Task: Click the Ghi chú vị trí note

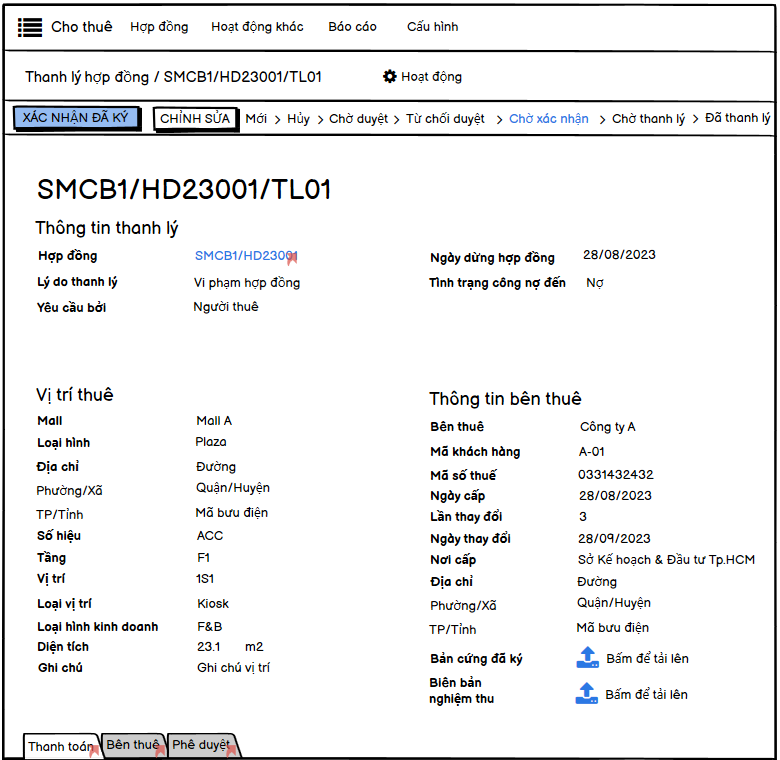Action: coord(233,667)
